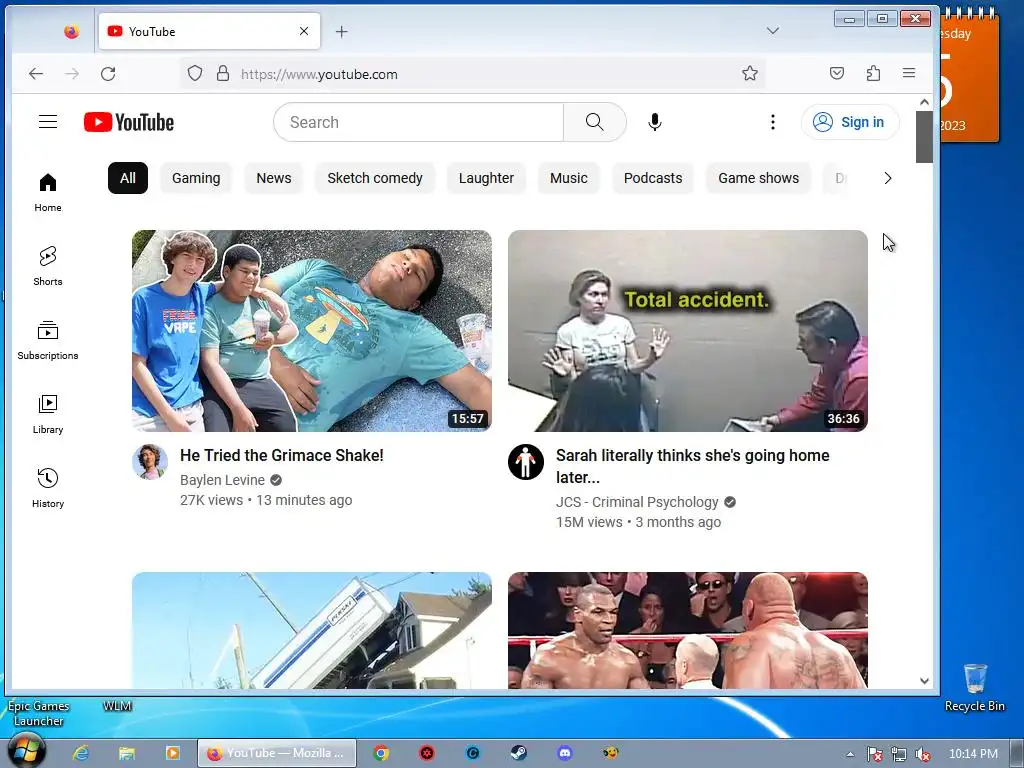Open Google Chrome from the taskbar

pos(381,753)
